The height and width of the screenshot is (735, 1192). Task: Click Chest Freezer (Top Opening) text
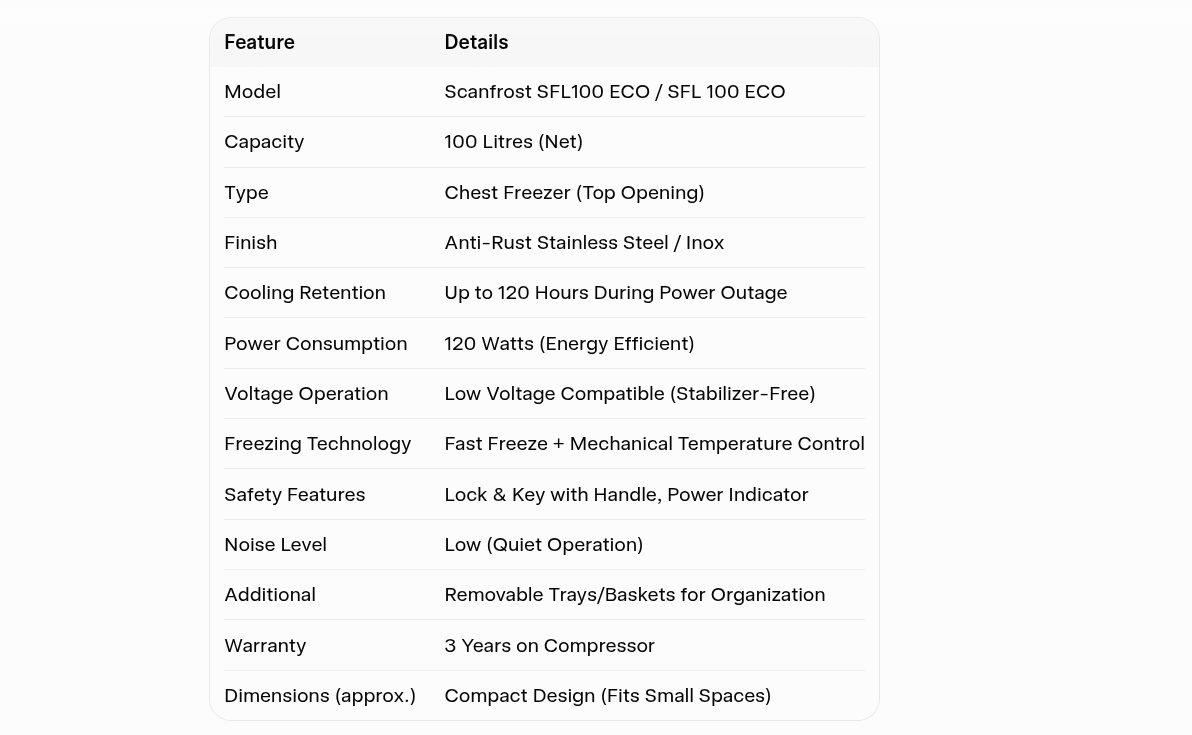pyautogui.click(x=574, y=192)
